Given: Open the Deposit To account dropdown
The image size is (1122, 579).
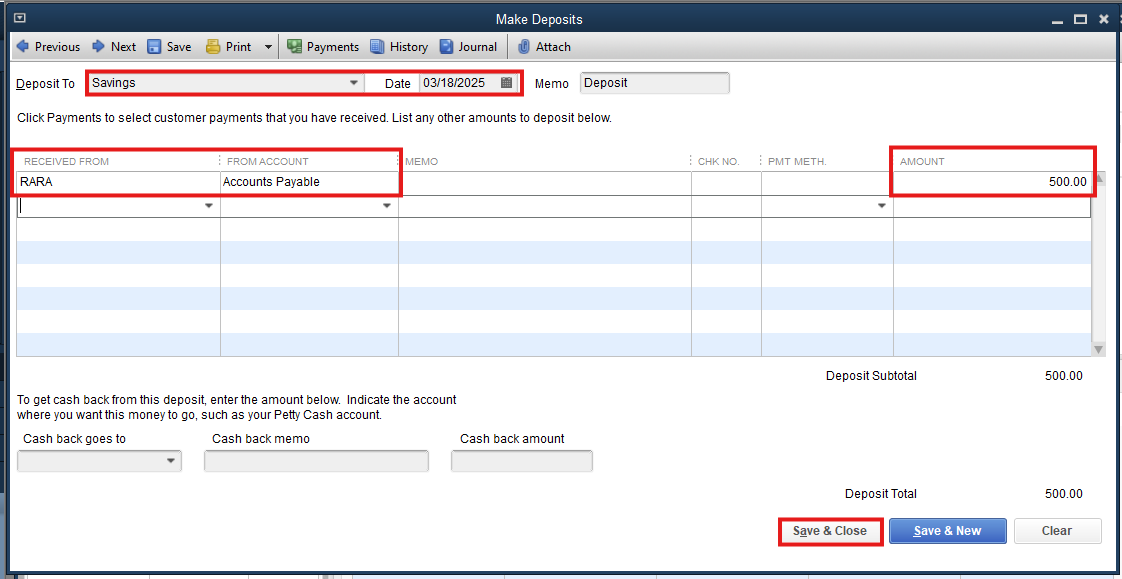Looking at the screenshot, I should pyautogui.click(x=353, y=83).
